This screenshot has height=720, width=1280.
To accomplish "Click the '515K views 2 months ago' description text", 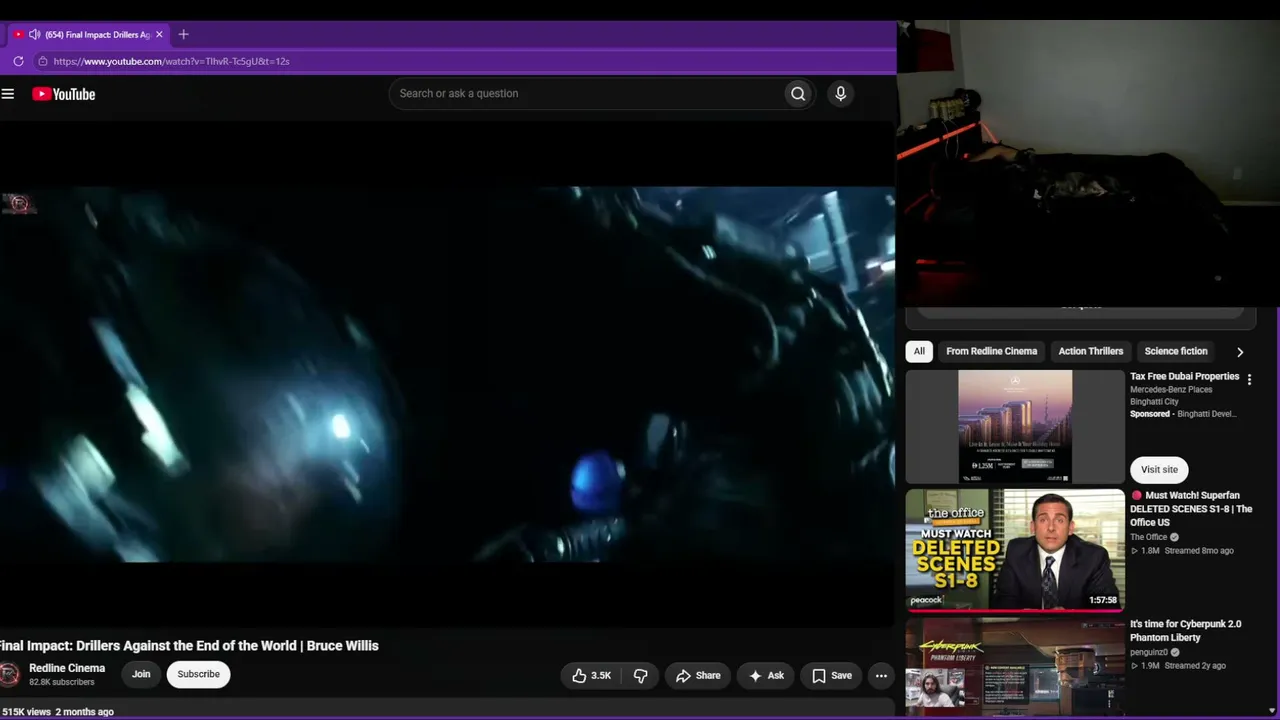I will [x=57, y=712].
